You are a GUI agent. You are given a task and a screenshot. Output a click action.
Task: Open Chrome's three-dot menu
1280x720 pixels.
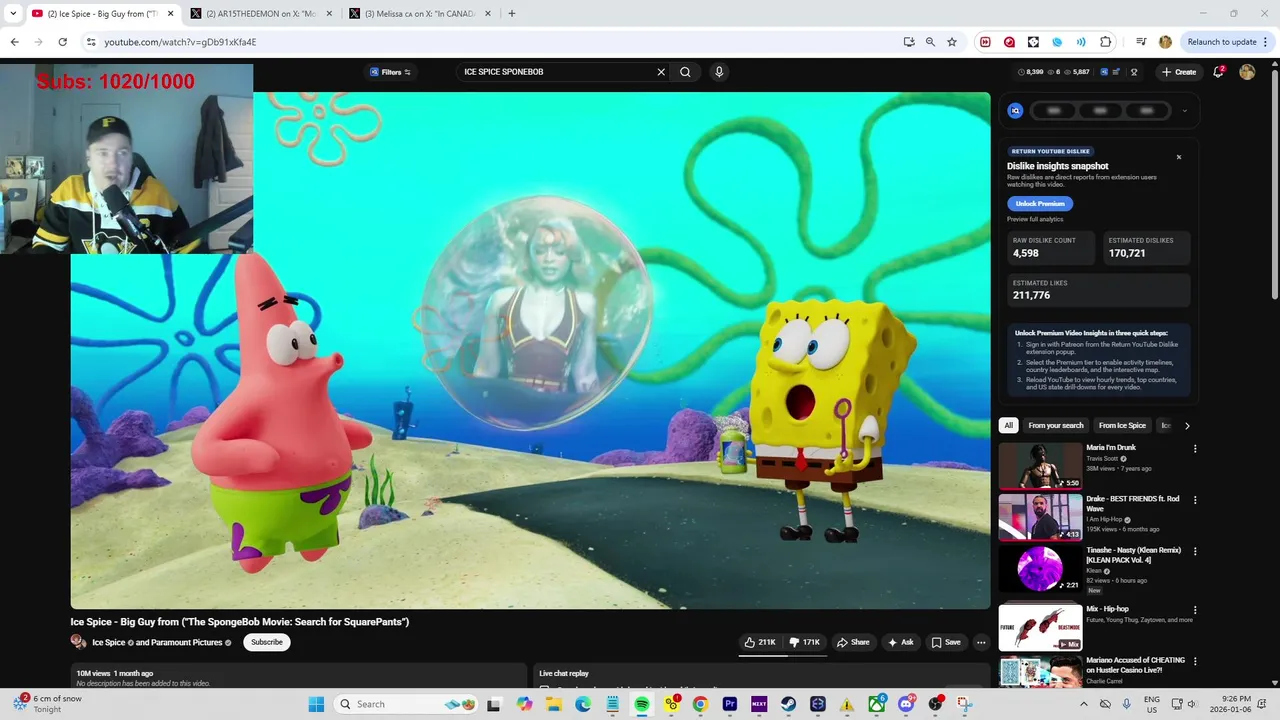coord(1266,42)
